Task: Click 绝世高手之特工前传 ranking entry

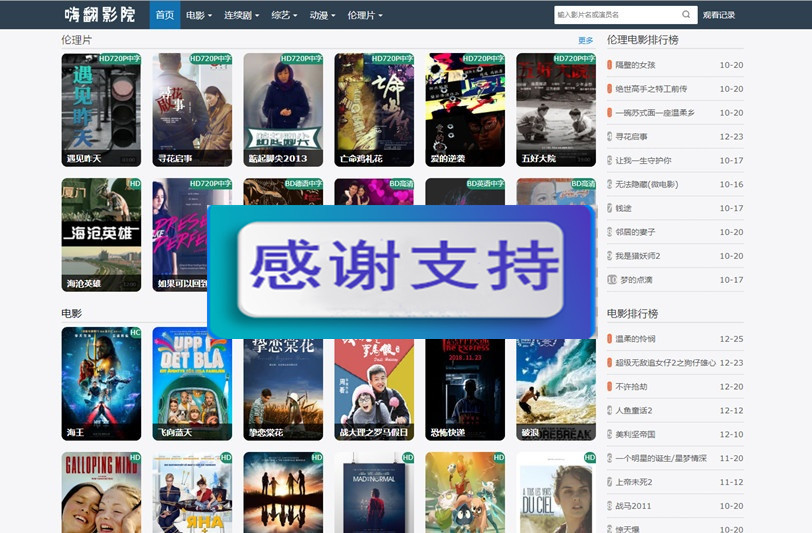Action: tap(651, 89)
